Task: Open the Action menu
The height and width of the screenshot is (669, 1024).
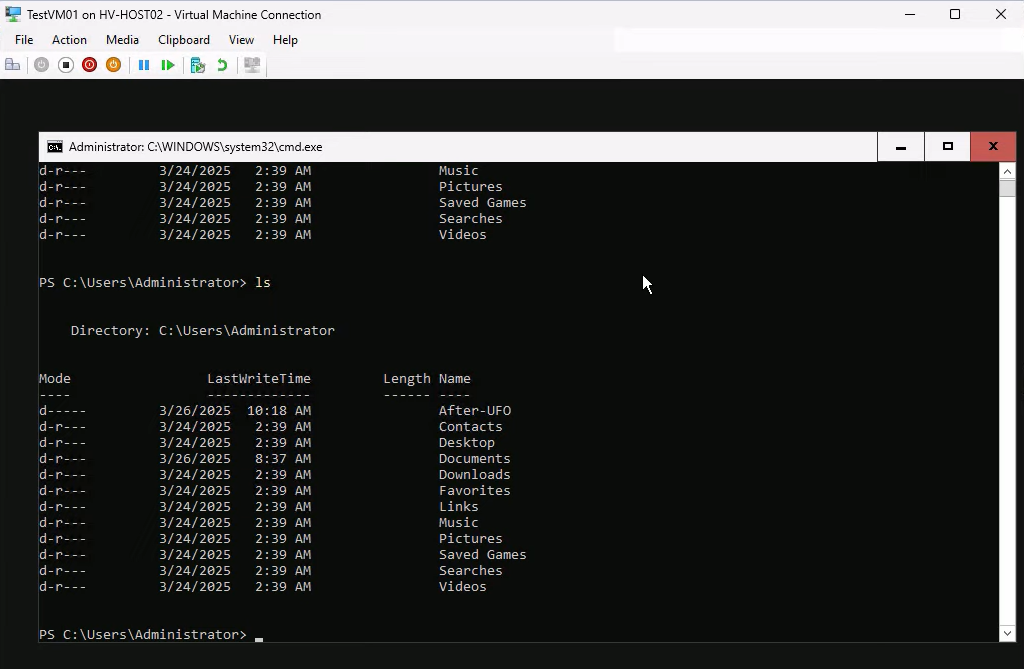Action: click(69, 40)
